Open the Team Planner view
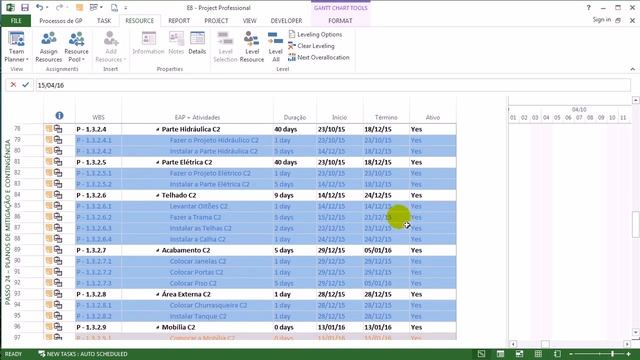This screenshot has height=360, width=640. (x=16, y=47)
